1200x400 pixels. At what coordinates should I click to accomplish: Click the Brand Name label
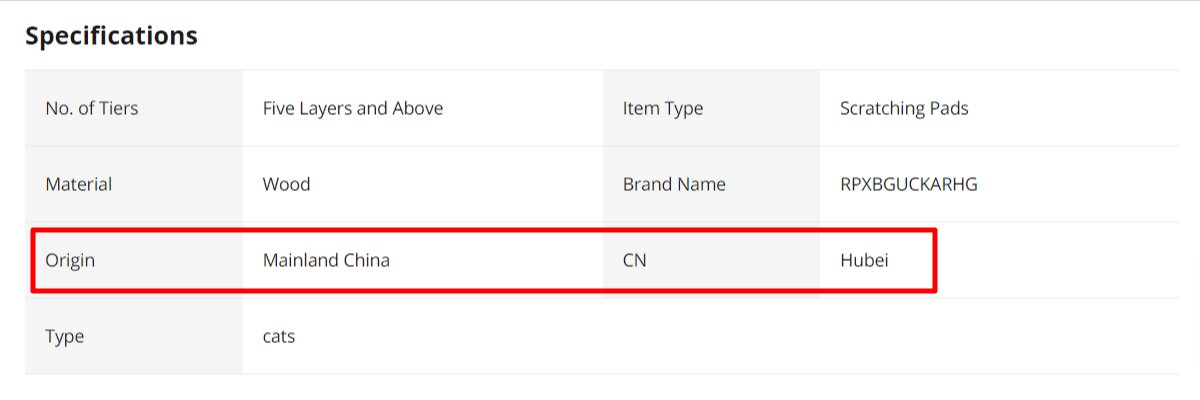(x=674, y=184)
